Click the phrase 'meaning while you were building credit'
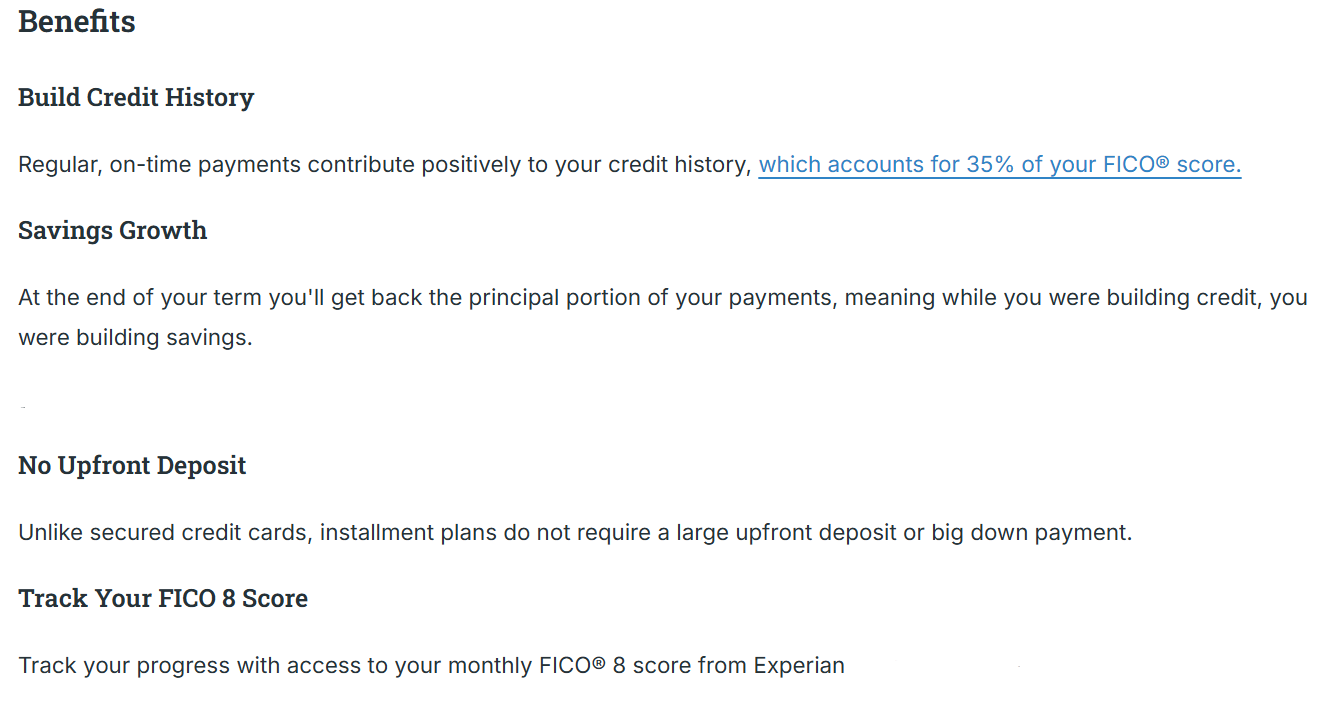The width and height of the screenshot is (1330, 715). coord(1052,298)
